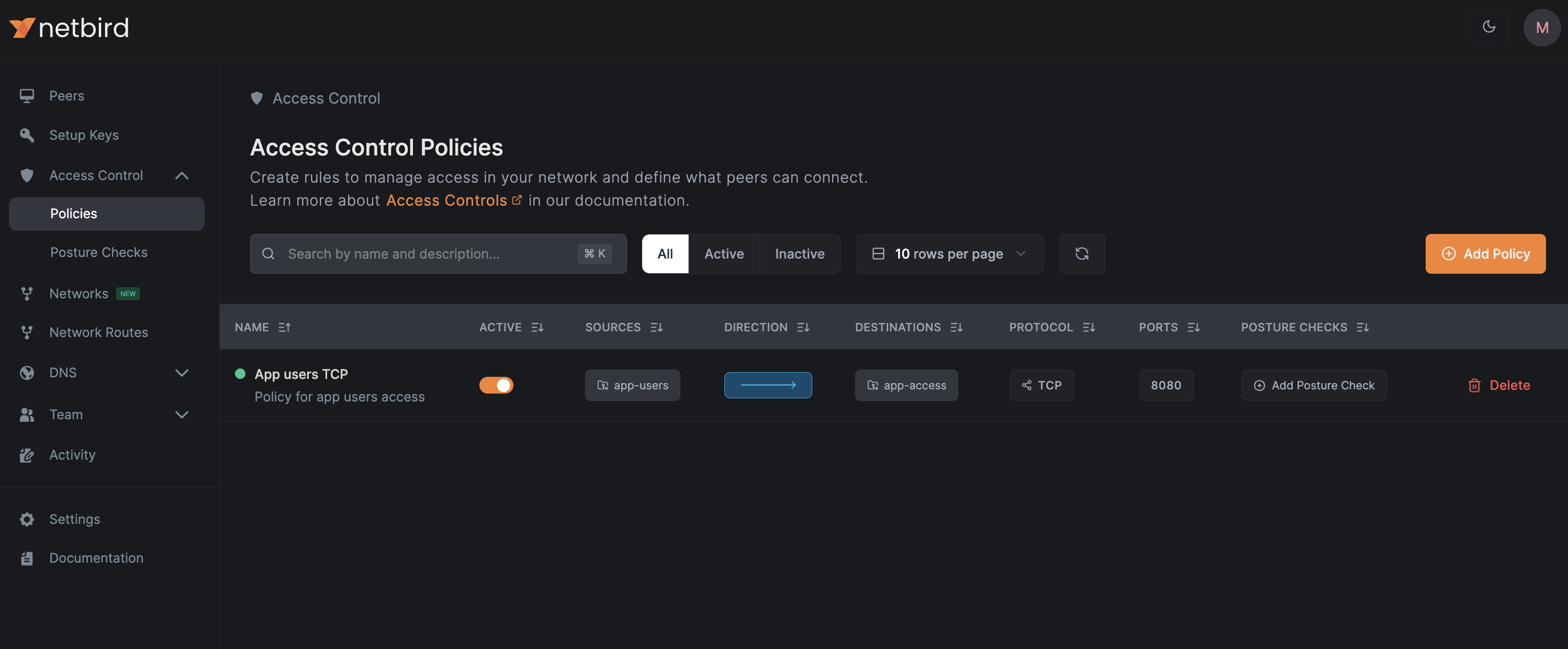Open the 10 rows per page dropdown
1568x649 pixels.
click(x=949, y=254)
